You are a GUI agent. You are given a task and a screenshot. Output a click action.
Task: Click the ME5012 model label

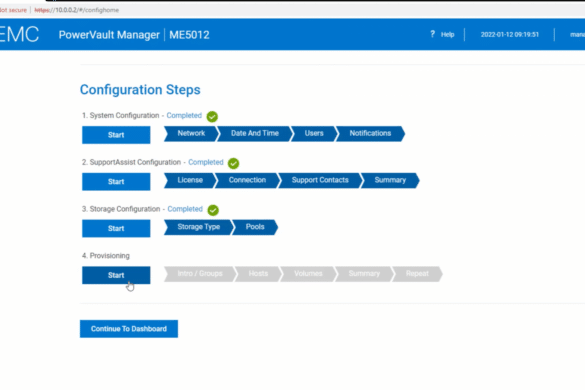(189, 35)
